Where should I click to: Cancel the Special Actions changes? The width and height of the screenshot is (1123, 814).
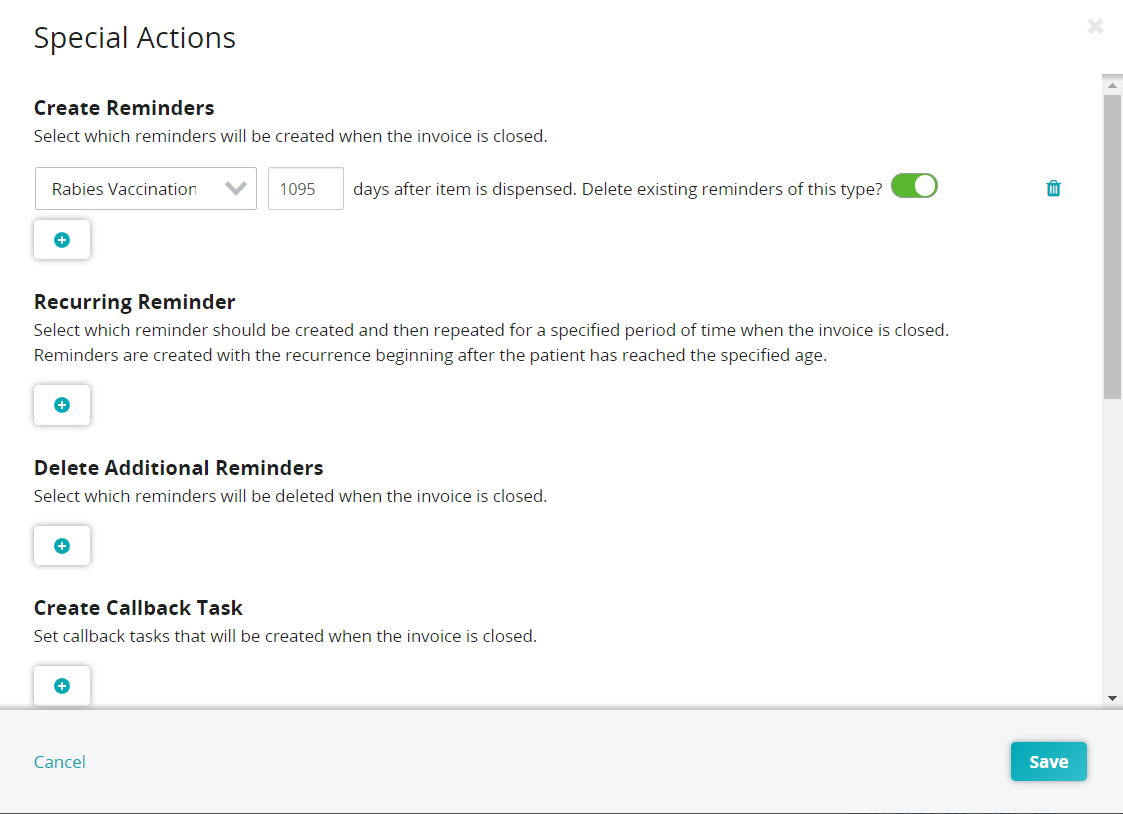click(59, 761)
